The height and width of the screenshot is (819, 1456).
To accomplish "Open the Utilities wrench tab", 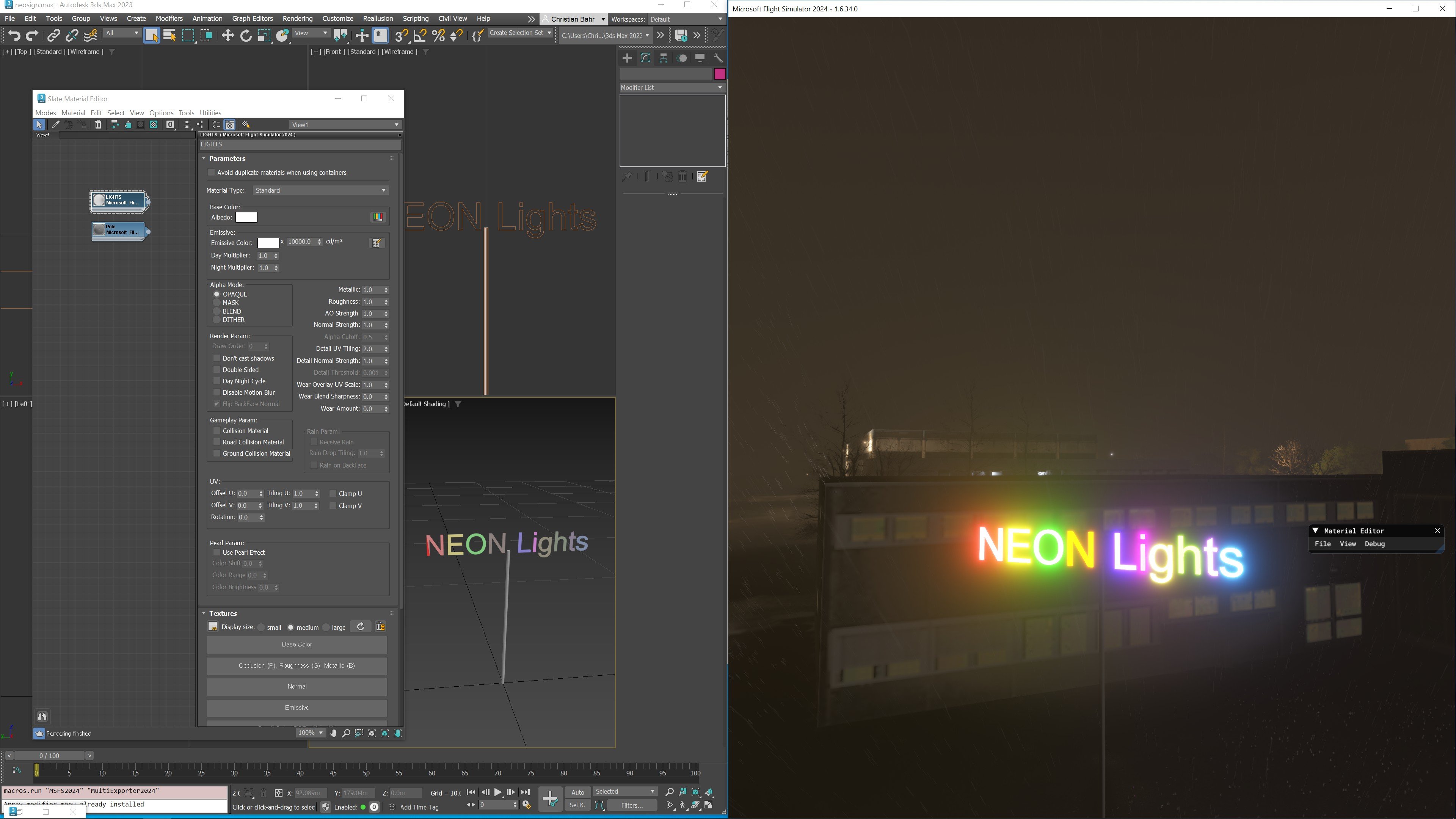I will [718, 58].
